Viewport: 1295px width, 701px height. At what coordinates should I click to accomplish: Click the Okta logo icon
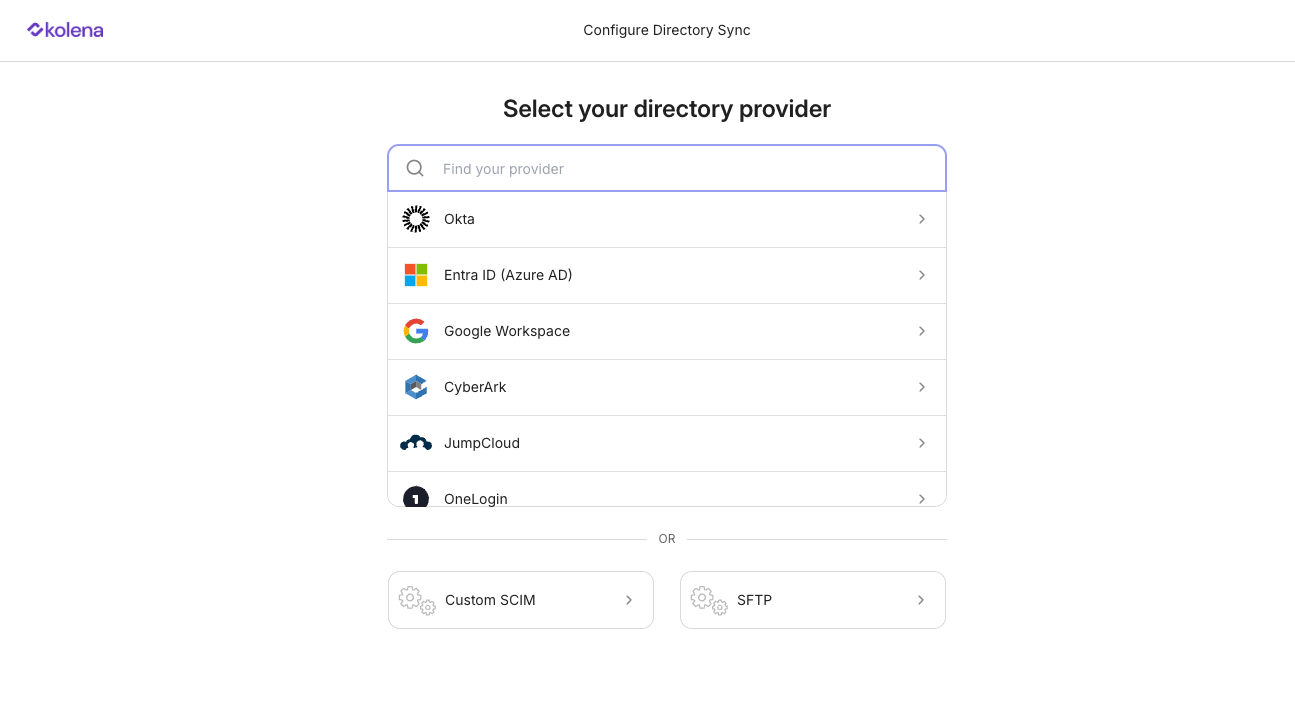click(415, 219)
